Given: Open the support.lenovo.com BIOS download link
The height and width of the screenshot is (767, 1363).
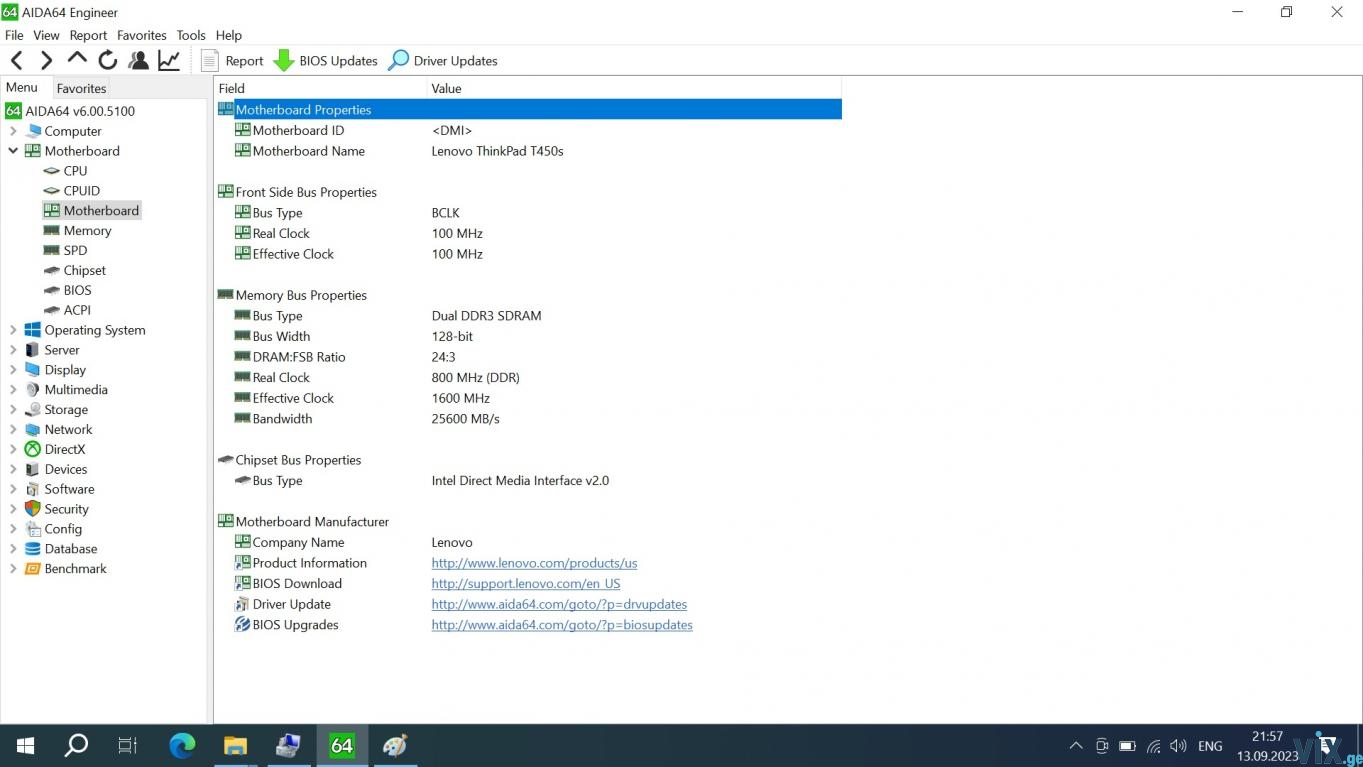Looking at the screenshot, I should coord(526,584).
